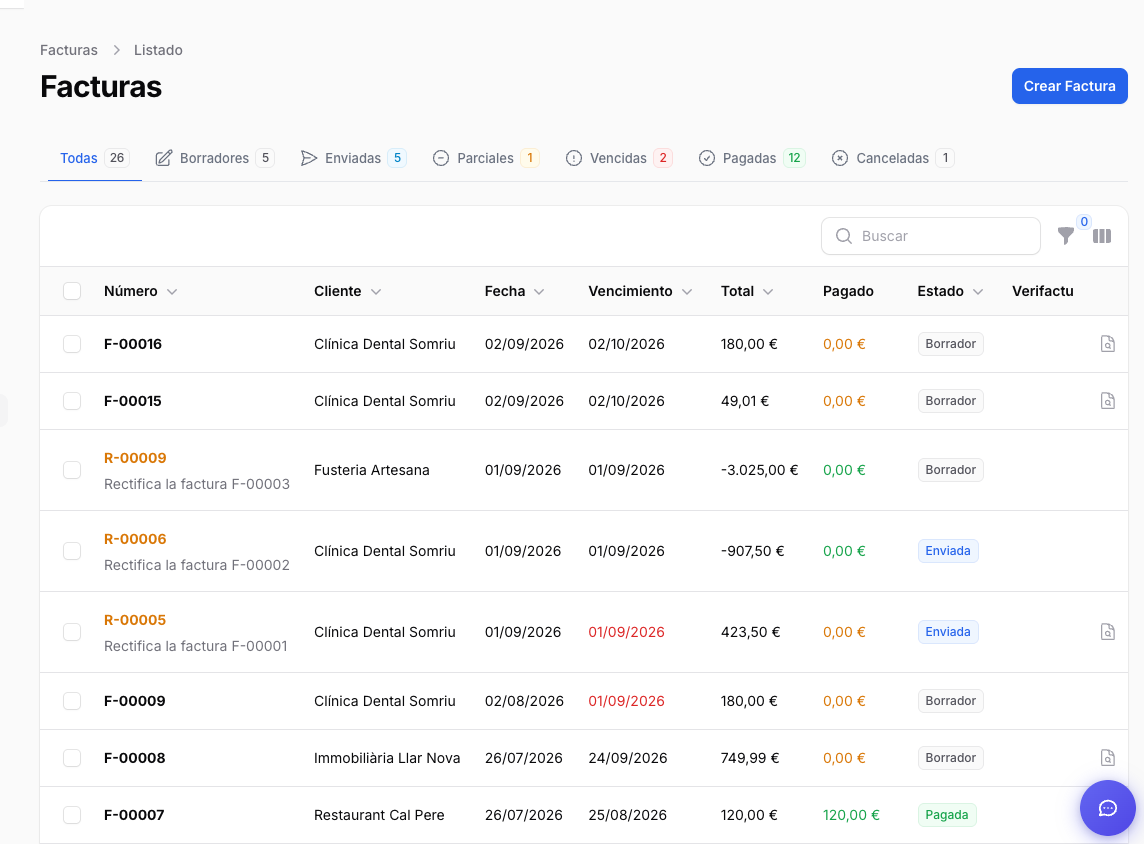Select the row checkbox for R-00006
This screenshot has height=844, width=1144.
[72, 551]
